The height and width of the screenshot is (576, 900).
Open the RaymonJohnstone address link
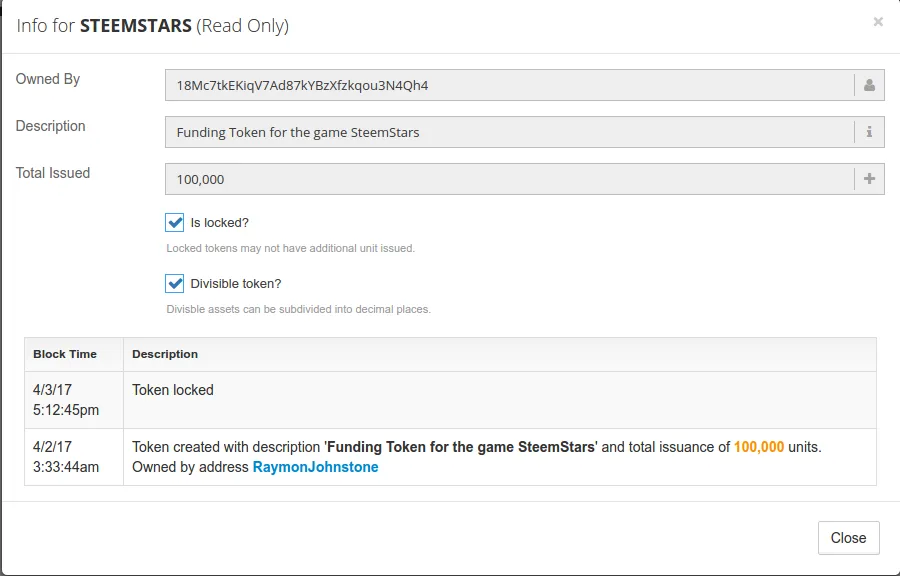(x=315, y=467)
